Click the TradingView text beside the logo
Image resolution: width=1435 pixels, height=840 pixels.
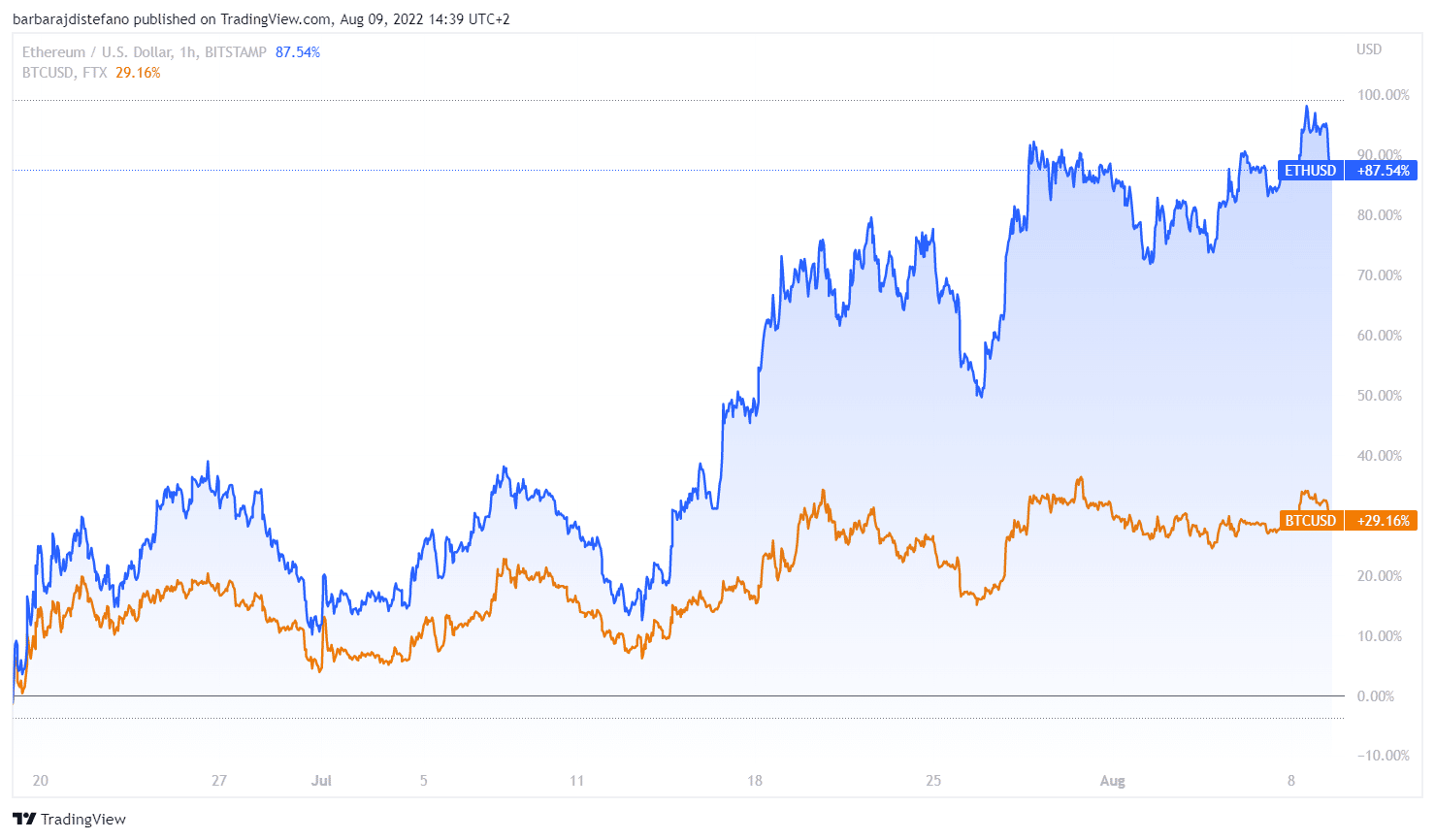pyautogui.click(x=83, y=820)
